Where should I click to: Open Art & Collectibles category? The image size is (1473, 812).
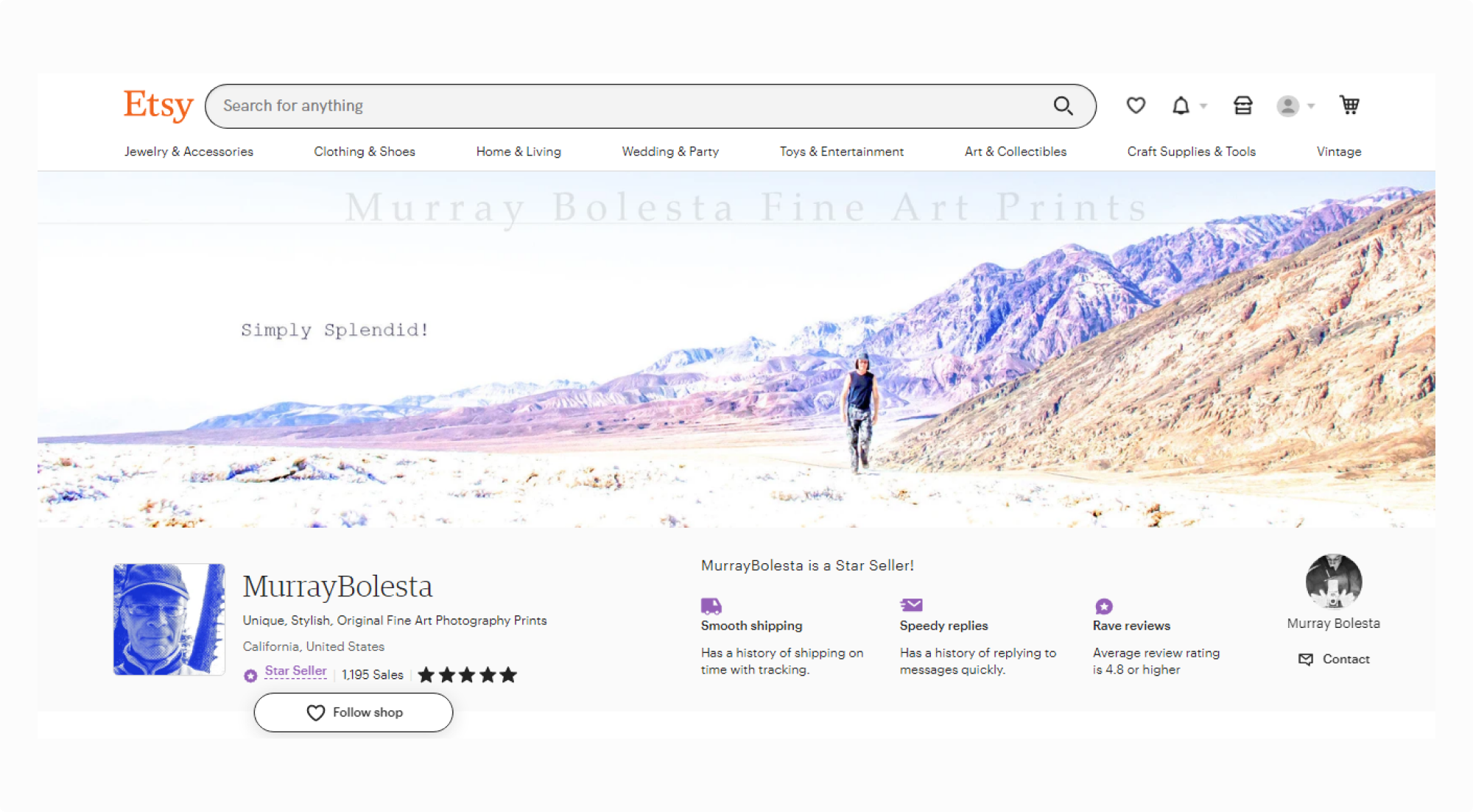click(x=1016, y=151)
